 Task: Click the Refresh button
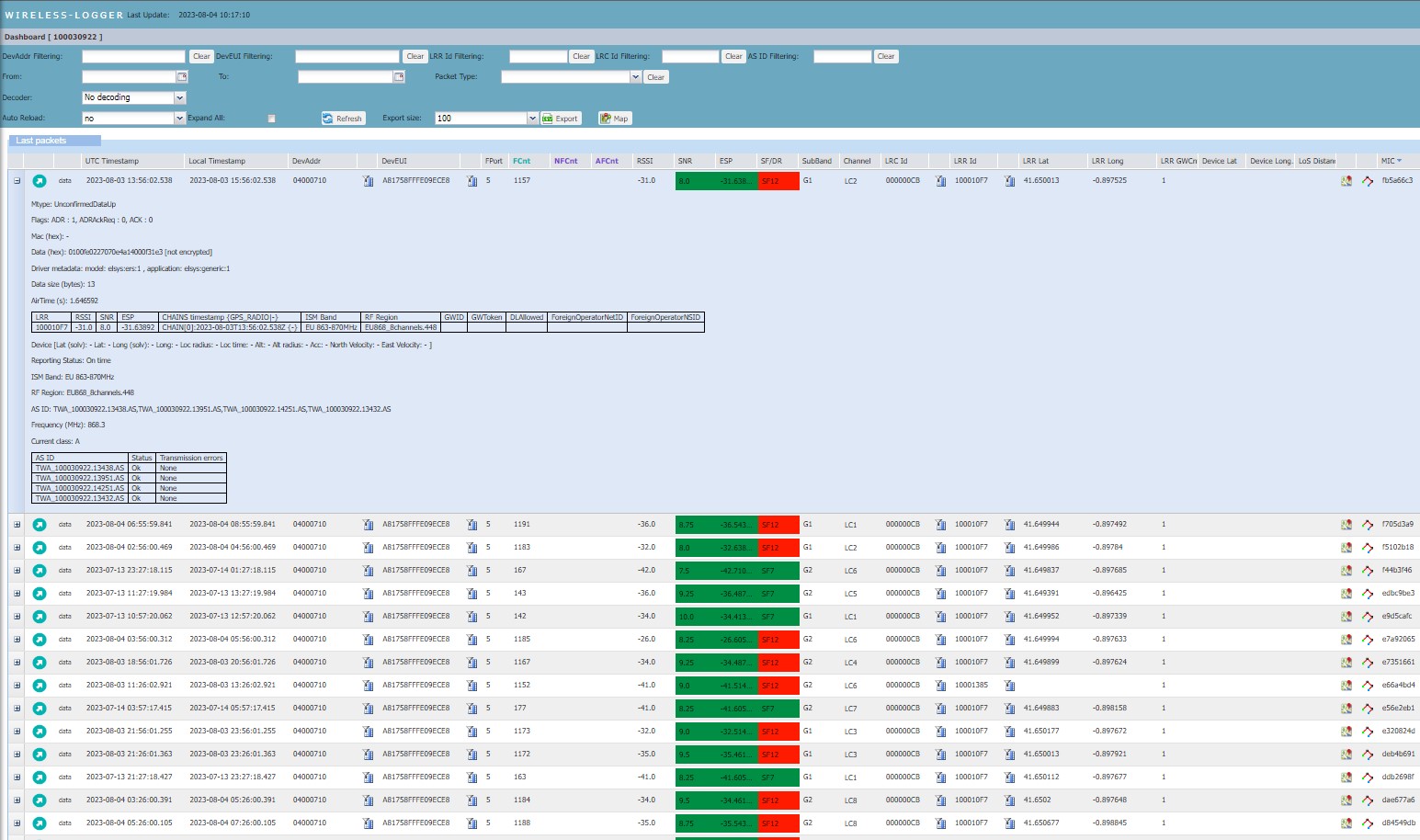(x=343, y=119)
